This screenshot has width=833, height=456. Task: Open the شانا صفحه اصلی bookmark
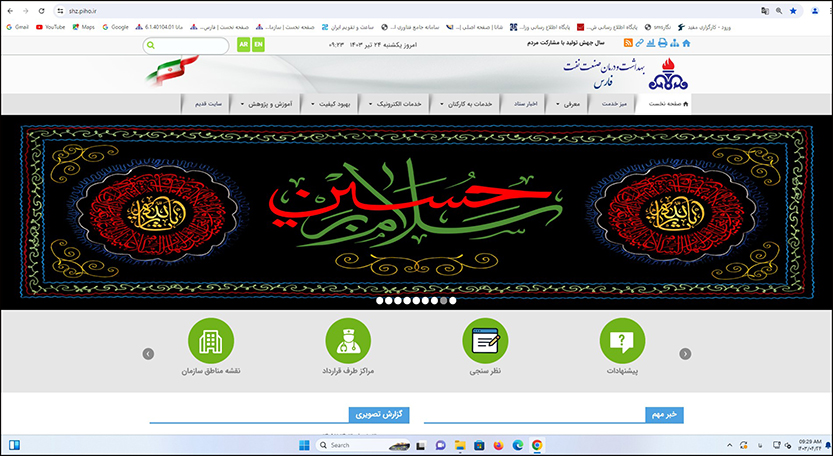(x=474, y=27)
